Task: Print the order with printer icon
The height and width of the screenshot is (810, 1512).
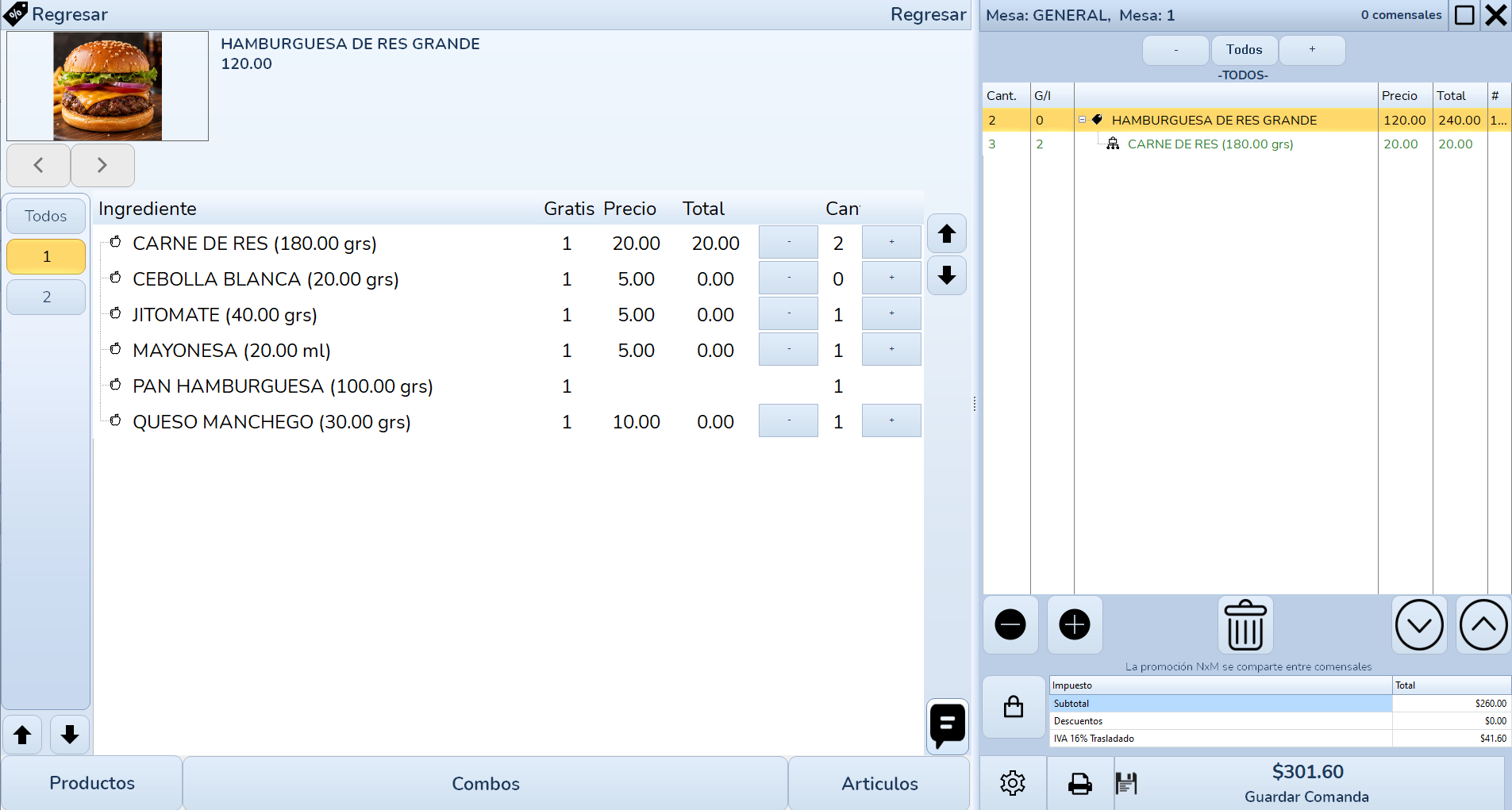Action: tap(1080, 783)
